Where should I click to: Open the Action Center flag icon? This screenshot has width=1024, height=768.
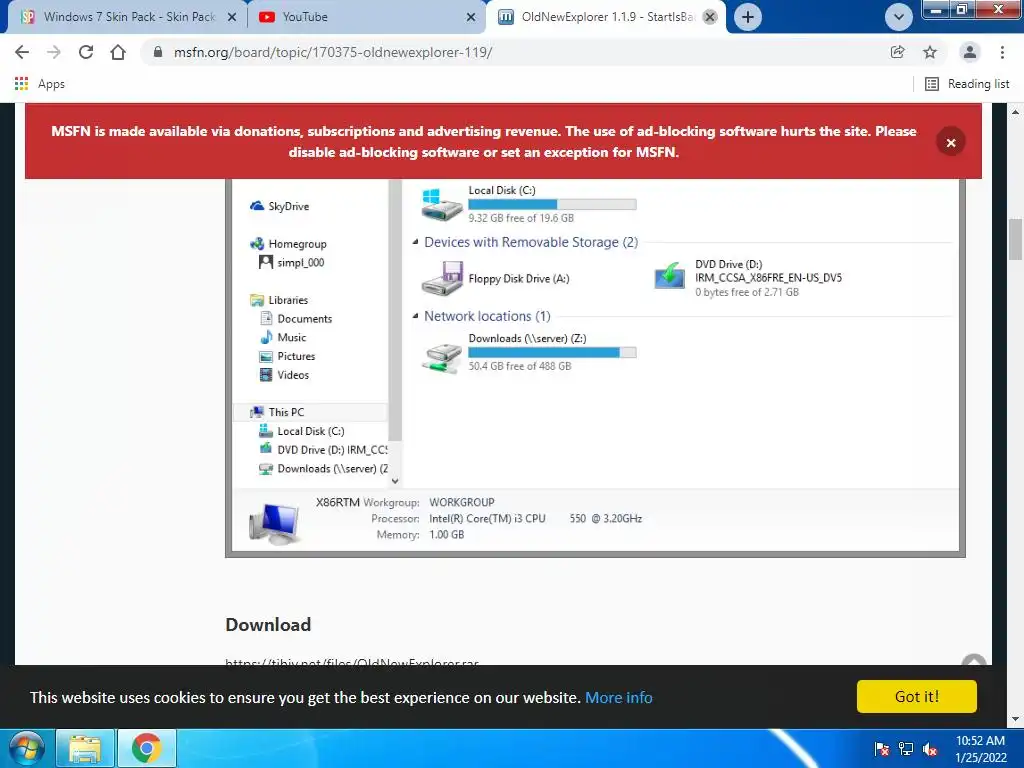882,749
